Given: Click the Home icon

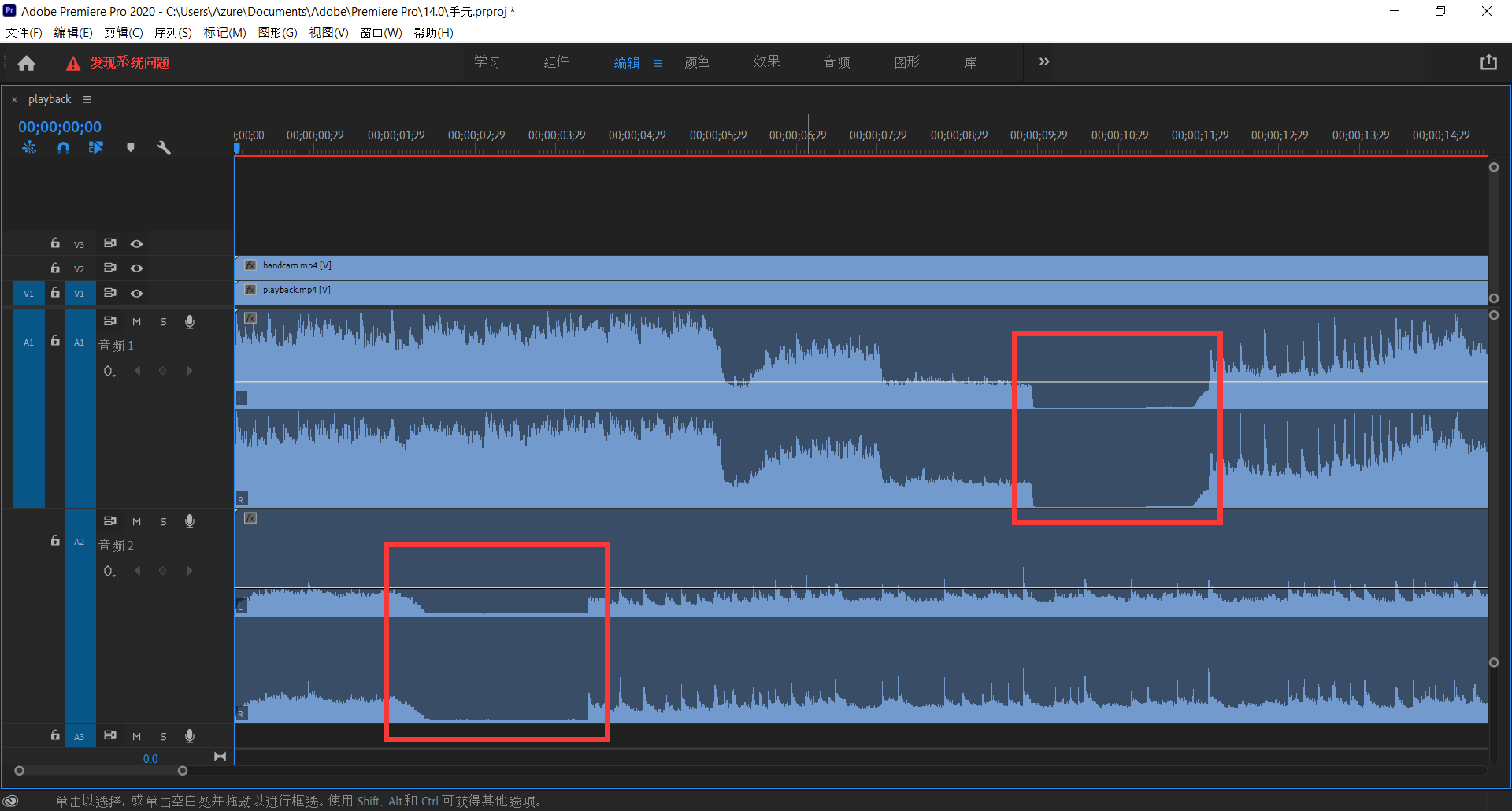Looking at the screenshot, I should [x=27, y=63].
